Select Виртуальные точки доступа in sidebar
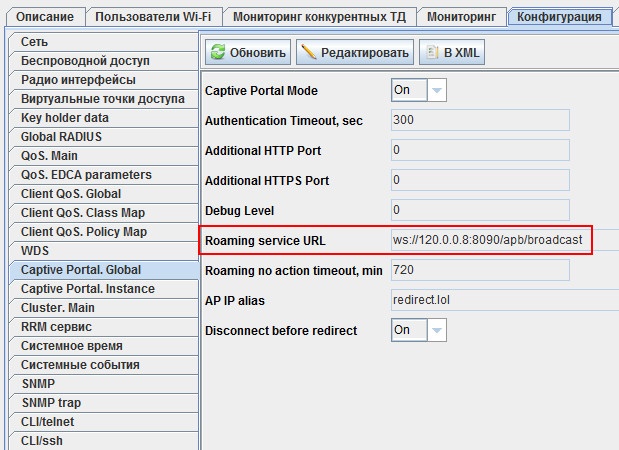The width and height of the screenshot is (619, 450). (102, 99)
